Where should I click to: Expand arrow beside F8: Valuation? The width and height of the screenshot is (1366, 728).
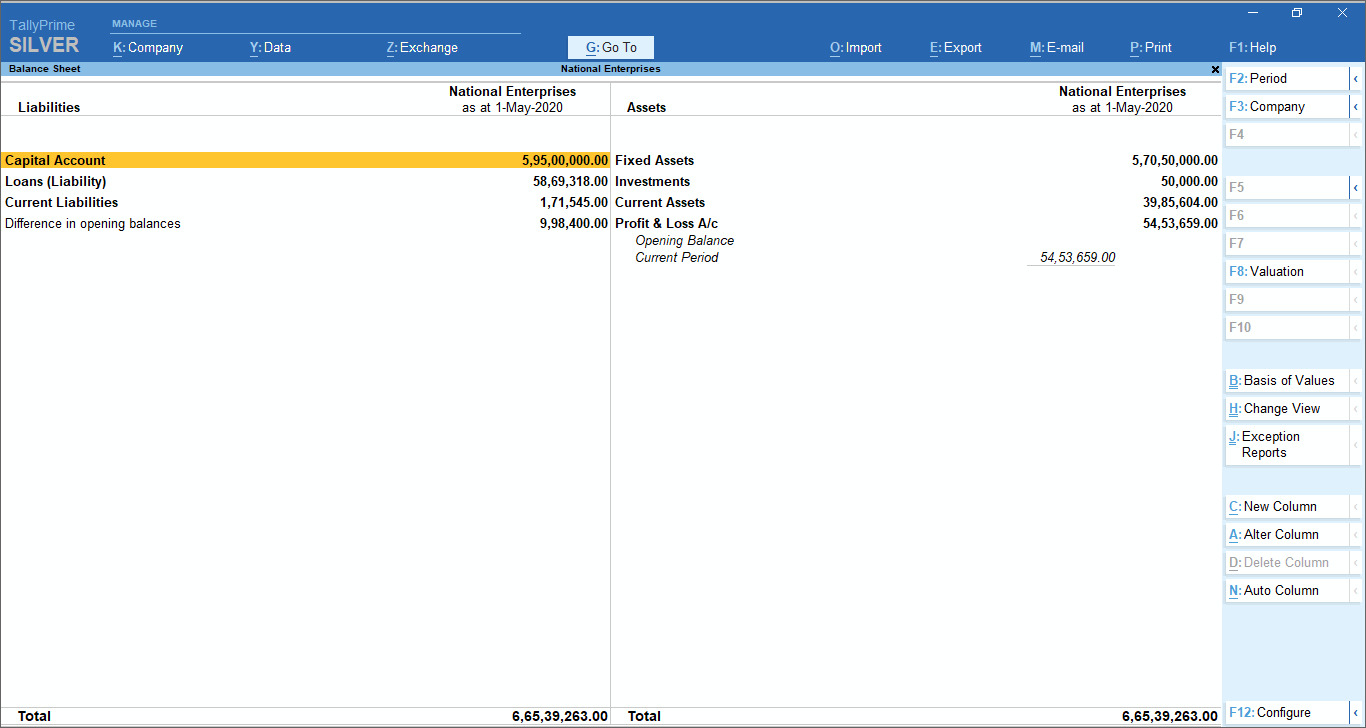(1356, 271)
